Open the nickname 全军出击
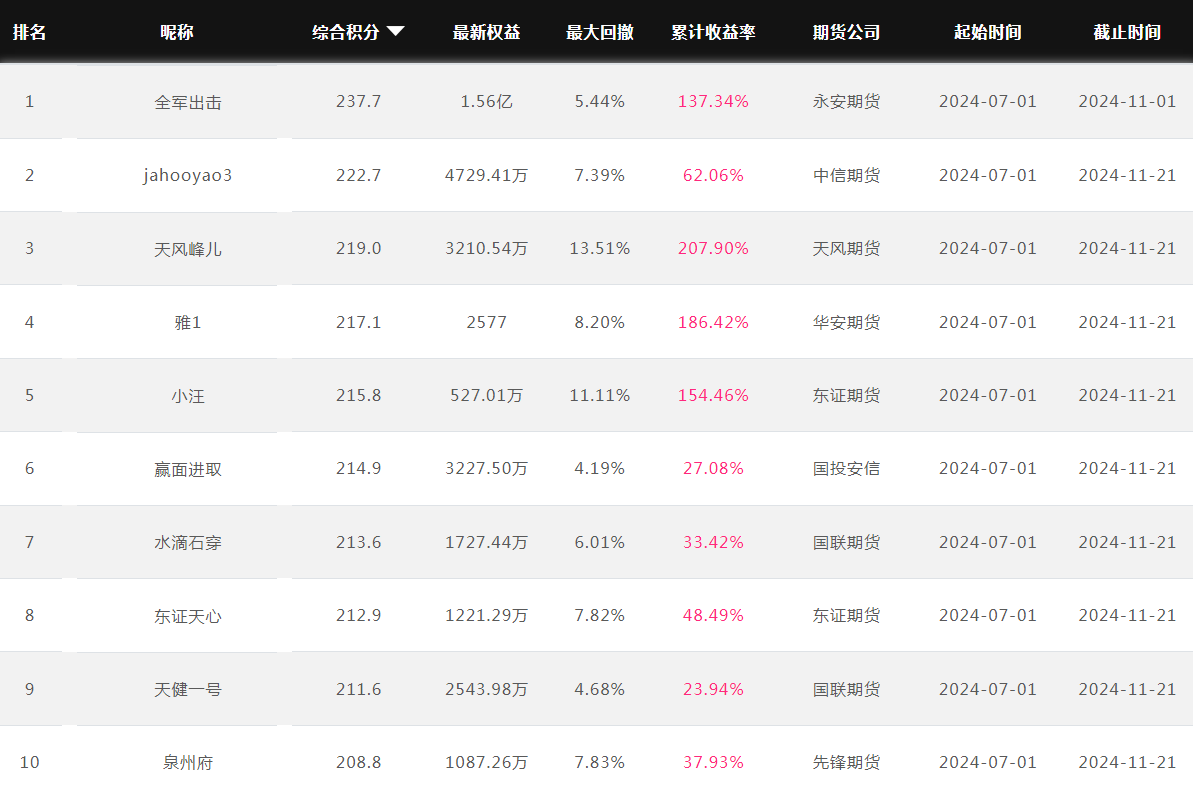 [188, 102]
